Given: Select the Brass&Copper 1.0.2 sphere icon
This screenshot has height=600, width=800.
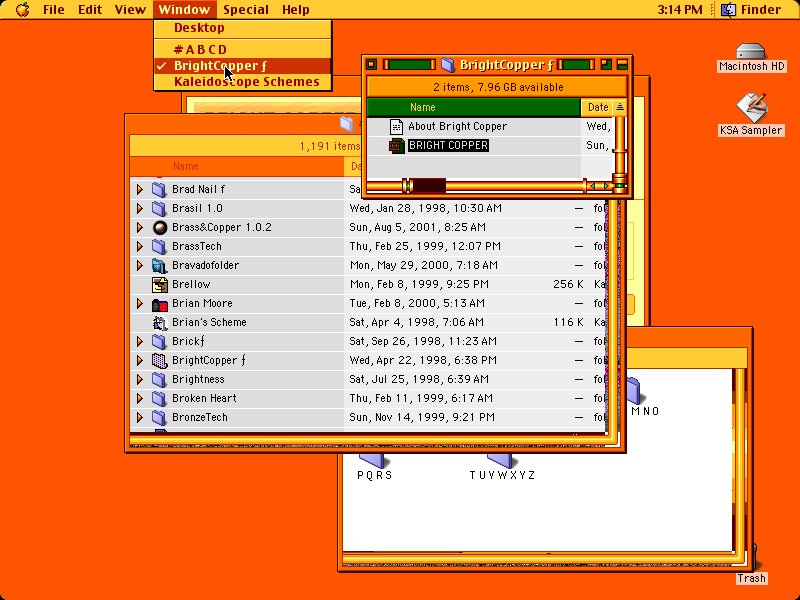Looking at the screenshot, I should pyautogui.click(x=160, y=228).
